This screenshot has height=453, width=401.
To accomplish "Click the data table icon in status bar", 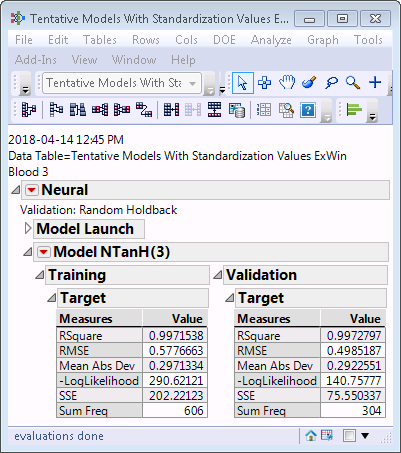I will (x=327, y=435).
